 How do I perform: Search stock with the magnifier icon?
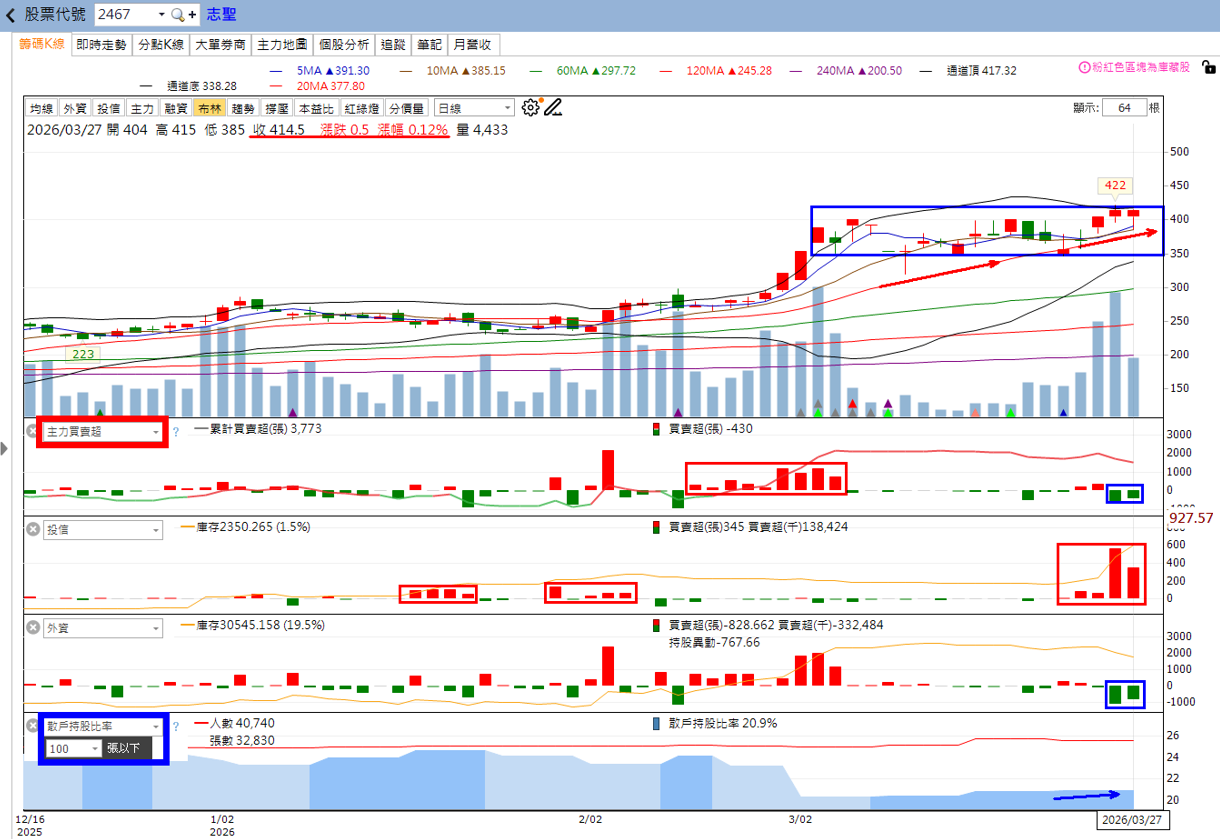point(178,15)
